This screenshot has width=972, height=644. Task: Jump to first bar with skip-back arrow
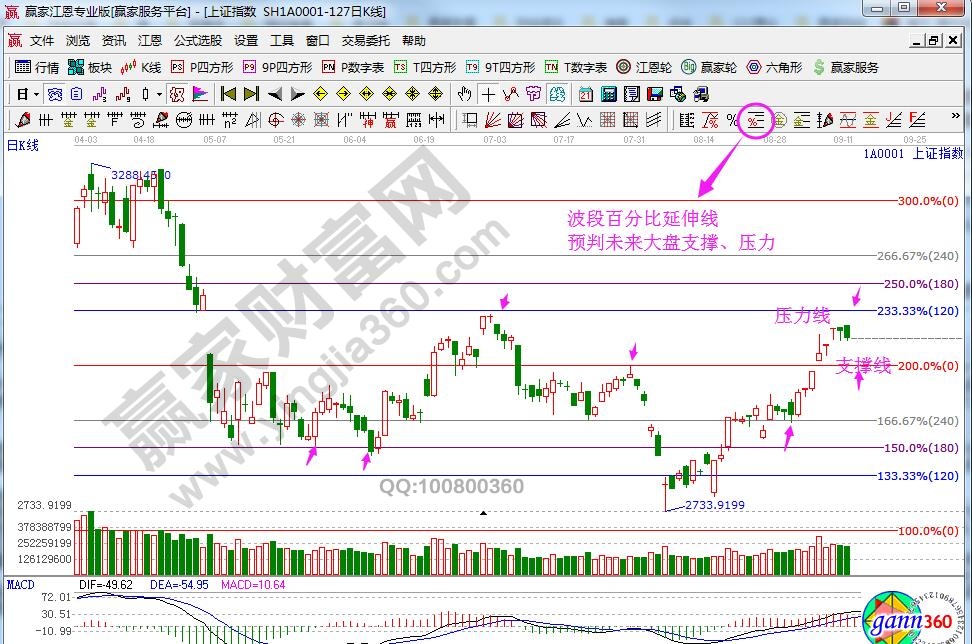(228, 94)
